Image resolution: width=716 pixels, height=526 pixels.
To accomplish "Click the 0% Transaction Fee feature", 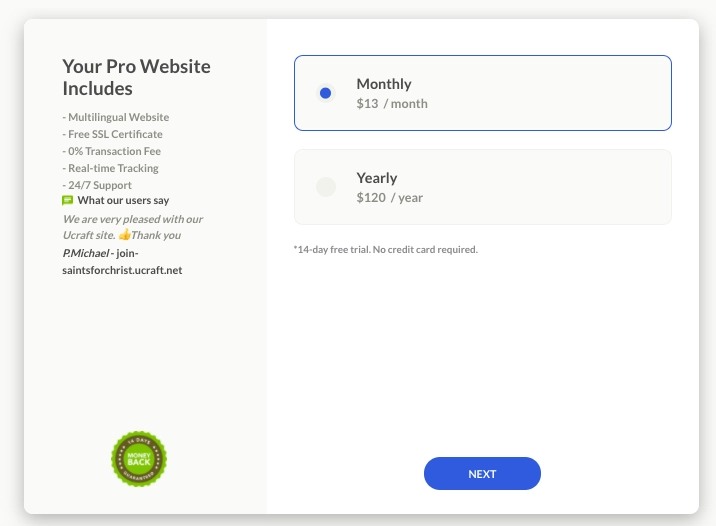I will tap(112, 151).
